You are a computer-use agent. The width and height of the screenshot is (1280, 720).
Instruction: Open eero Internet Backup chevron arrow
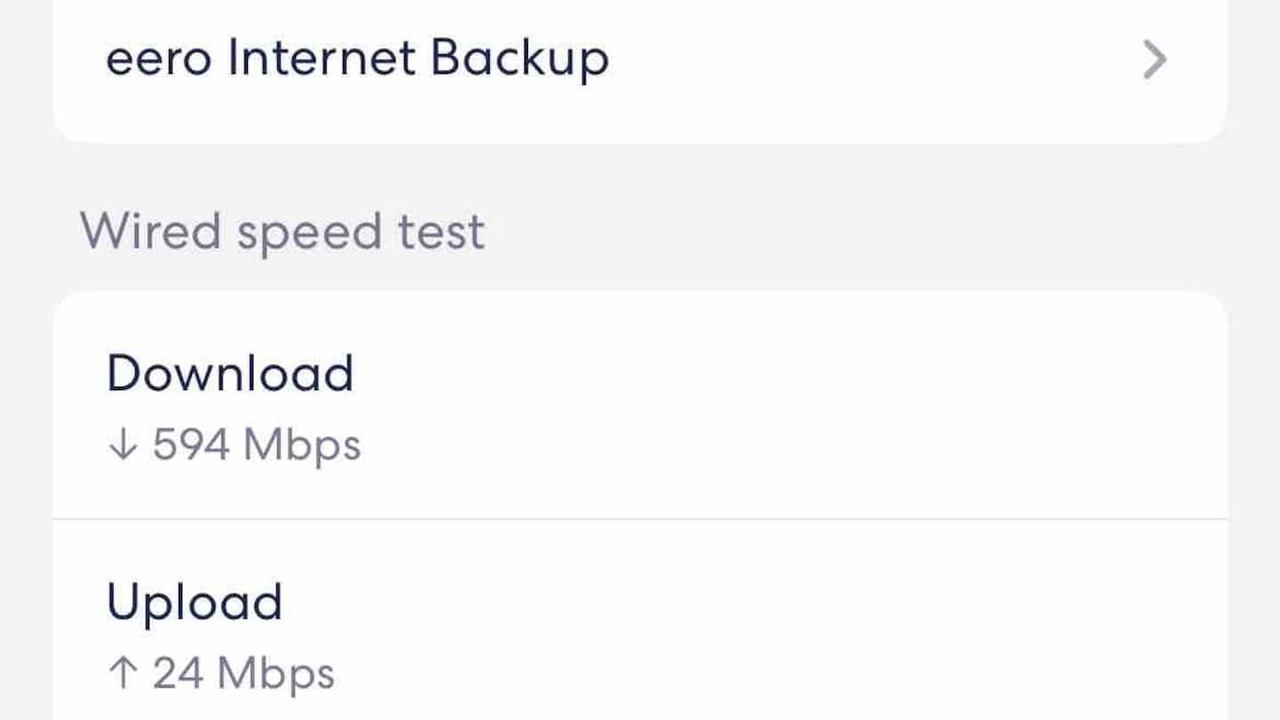click(x=1154, y=60)
